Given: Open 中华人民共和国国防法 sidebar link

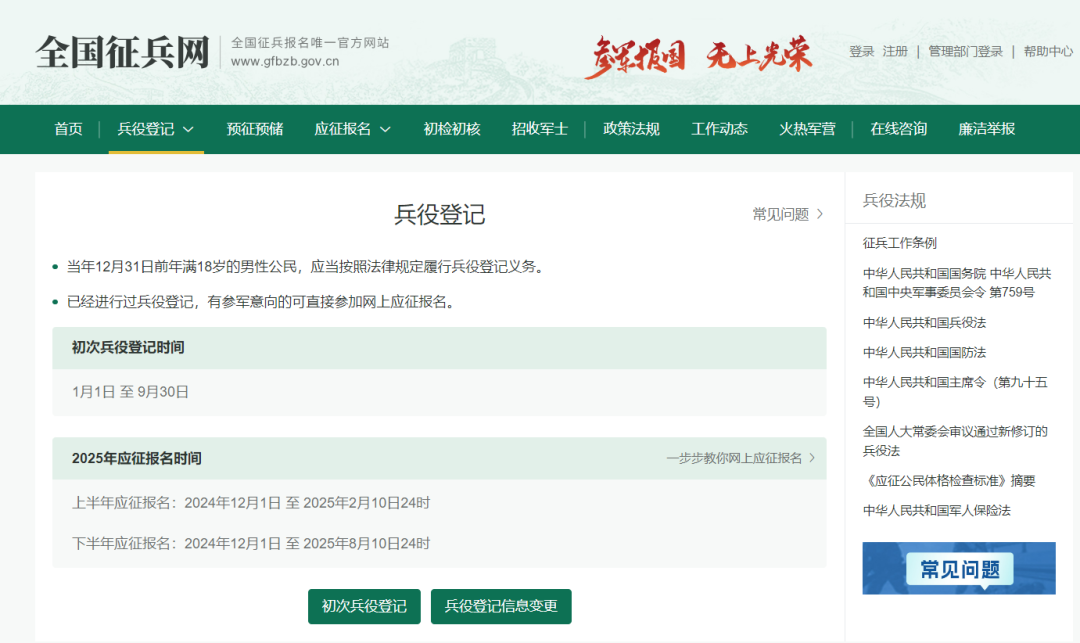Looking at the screenshot, I should click(924, 352).
